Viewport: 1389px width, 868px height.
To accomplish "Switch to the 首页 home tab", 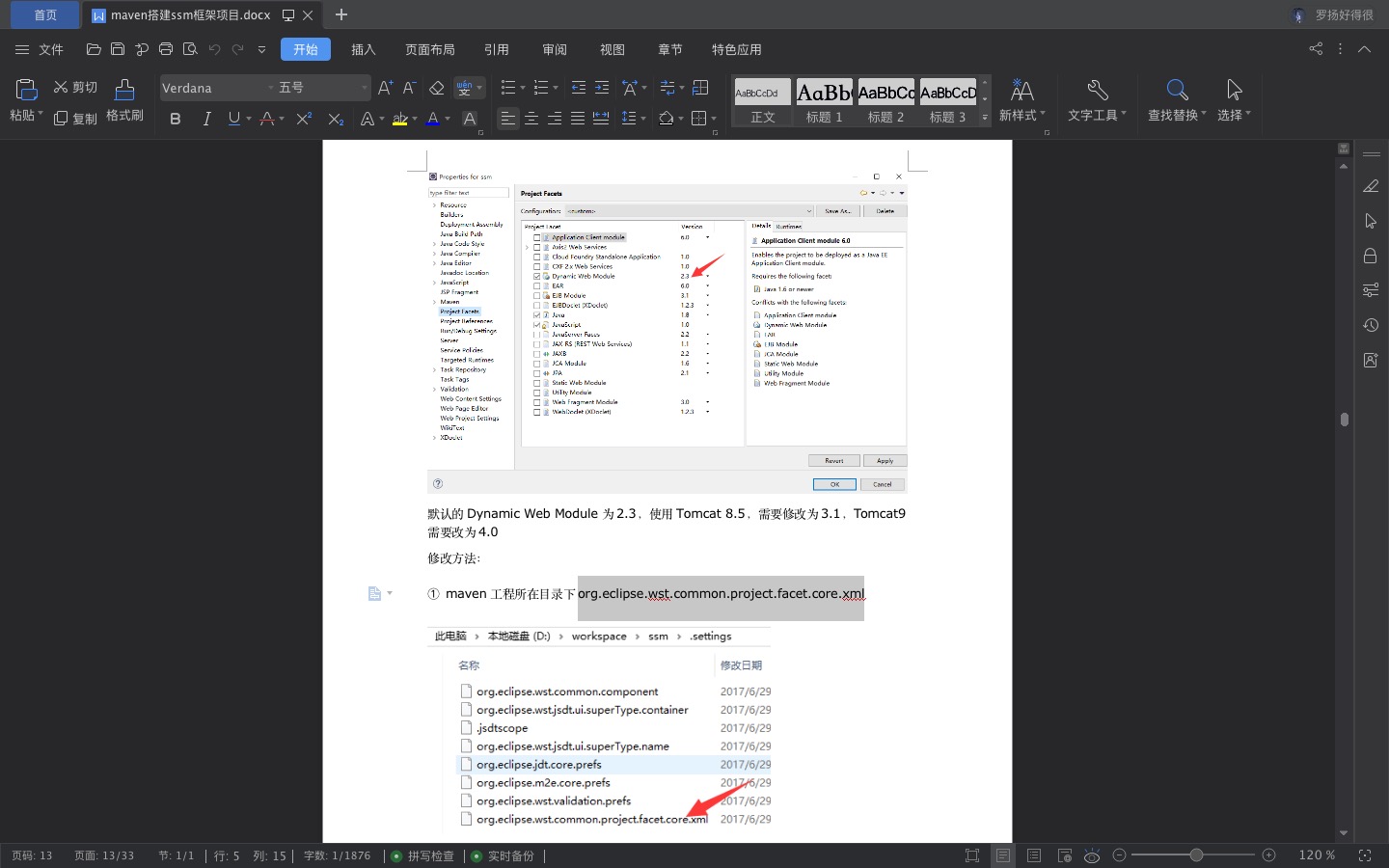I will (45, 14).
